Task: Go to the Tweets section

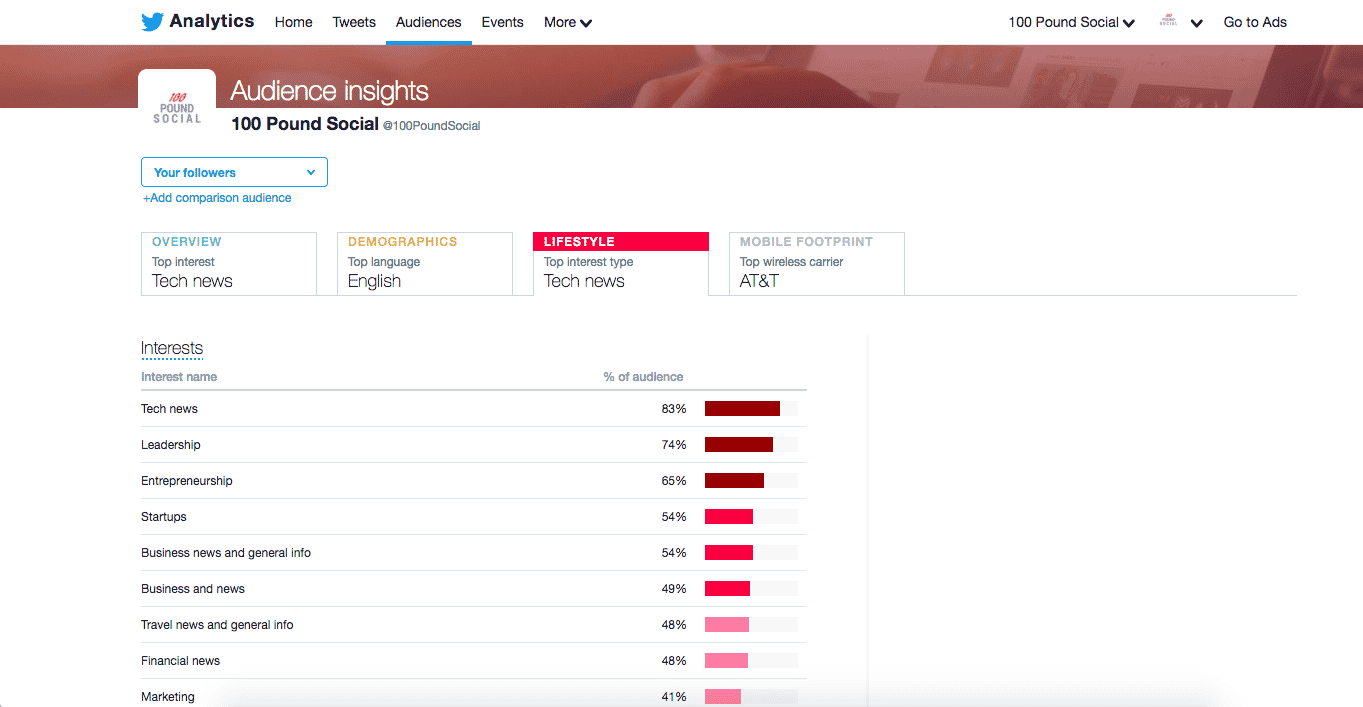Action: click(x=354, y=22)
